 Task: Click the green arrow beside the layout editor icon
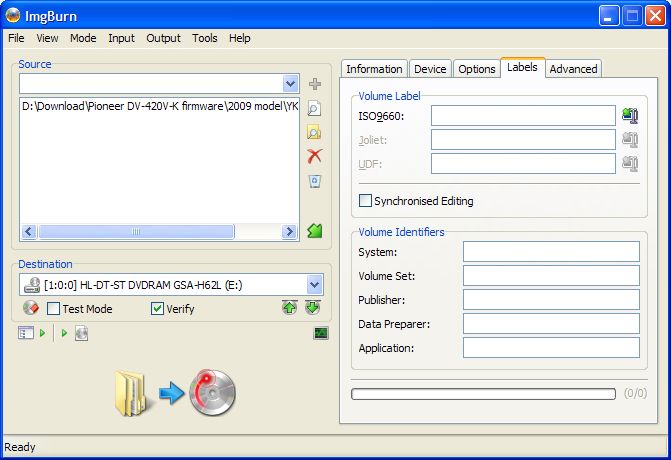[x=42, y=332]
